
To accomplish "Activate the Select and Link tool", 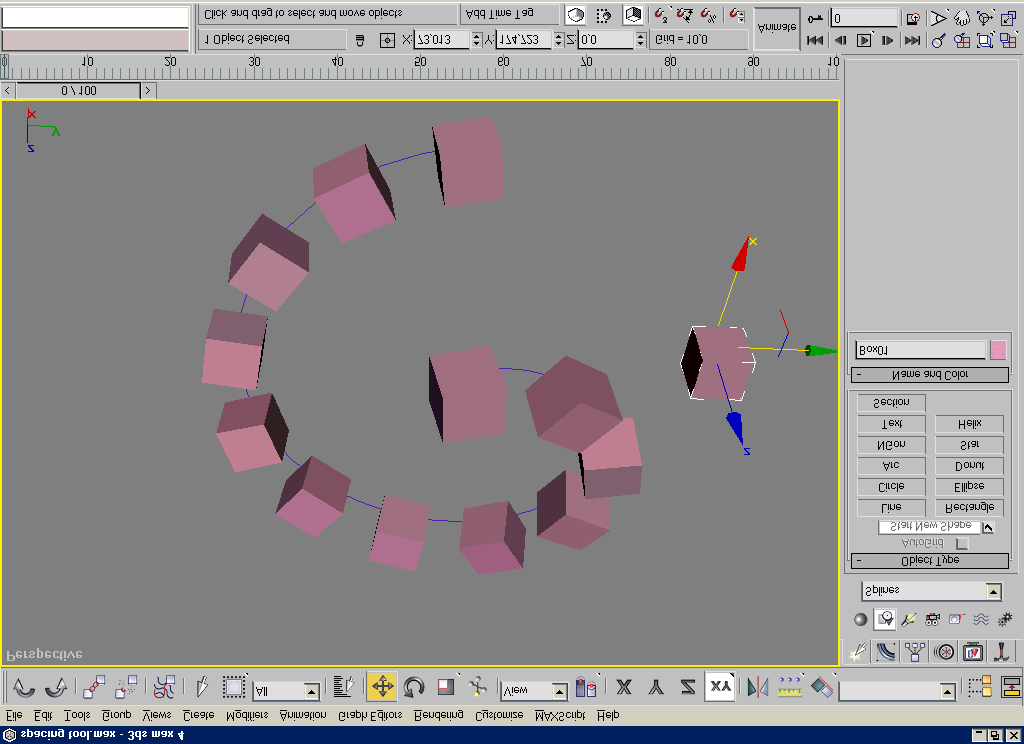I will point(94,687).
